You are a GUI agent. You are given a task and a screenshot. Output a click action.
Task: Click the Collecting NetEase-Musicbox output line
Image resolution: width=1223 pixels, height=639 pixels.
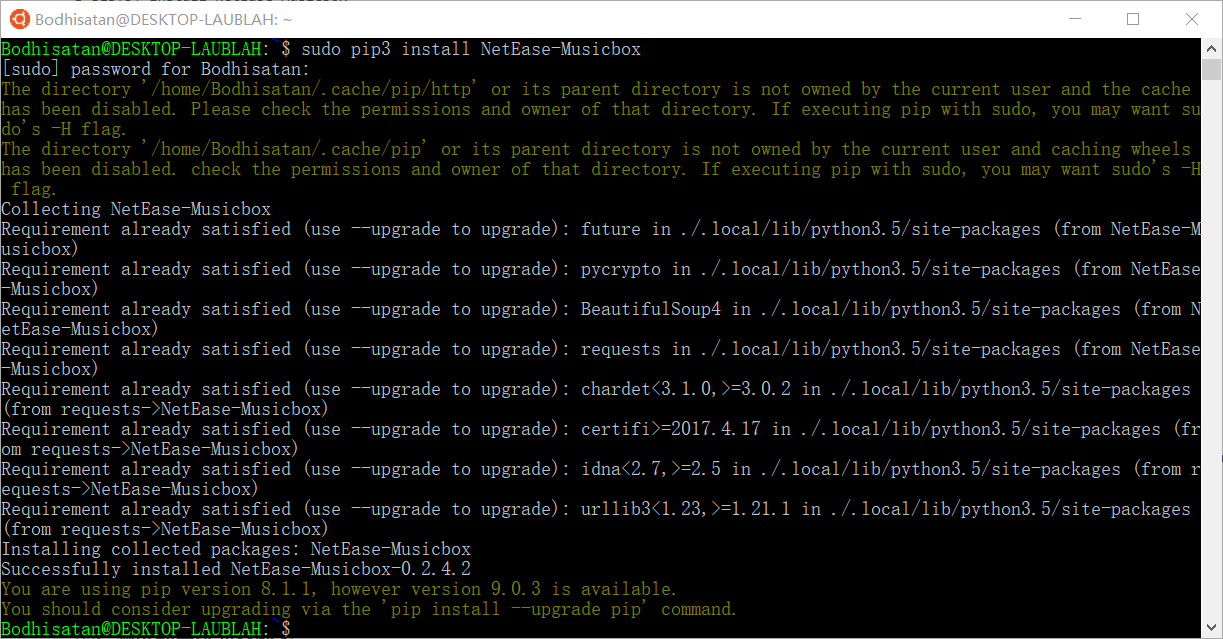click(x=135, y=208)
